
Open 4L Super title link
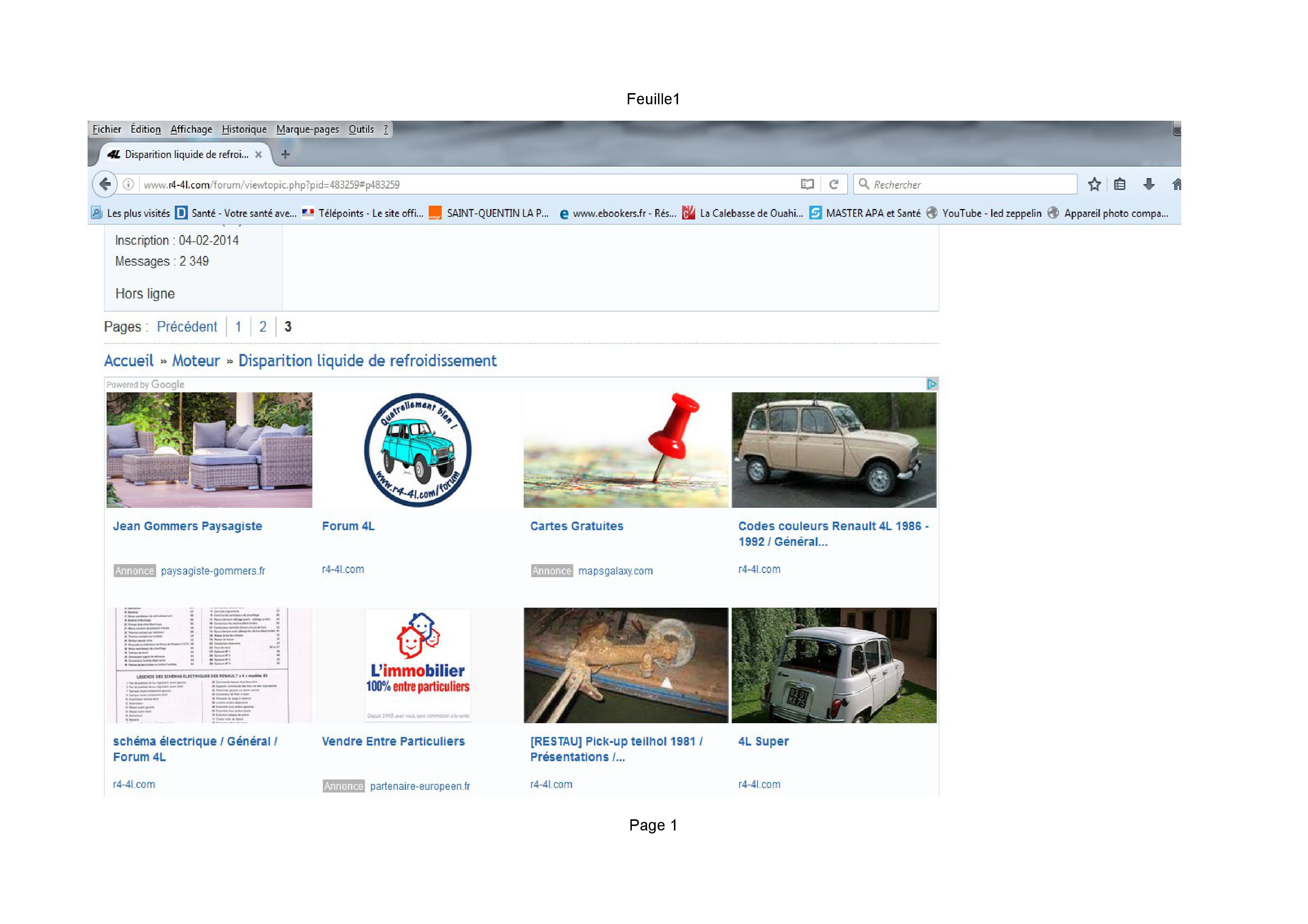pos(763,741)
